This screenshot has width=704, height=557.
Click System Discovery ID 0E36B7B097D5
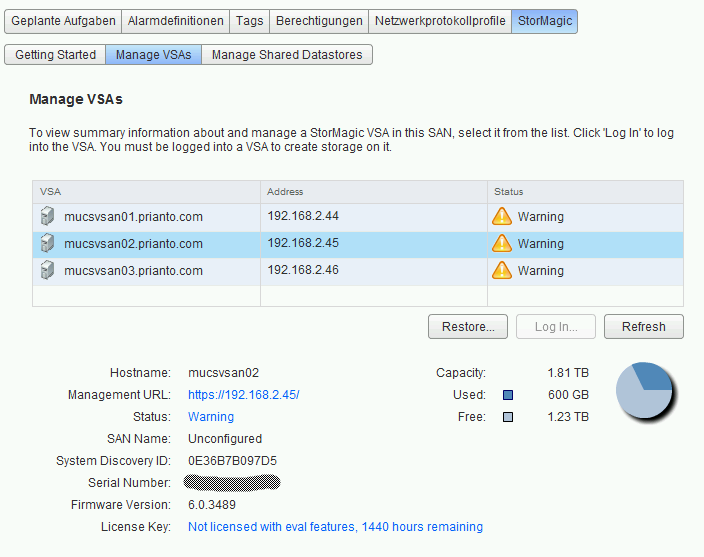[x=232, y=461]
